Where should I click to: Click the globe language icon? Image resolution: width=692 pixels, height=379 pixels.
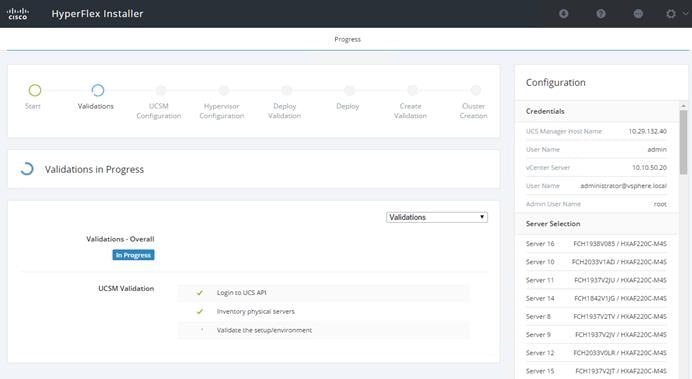click(x=638, y=14)
